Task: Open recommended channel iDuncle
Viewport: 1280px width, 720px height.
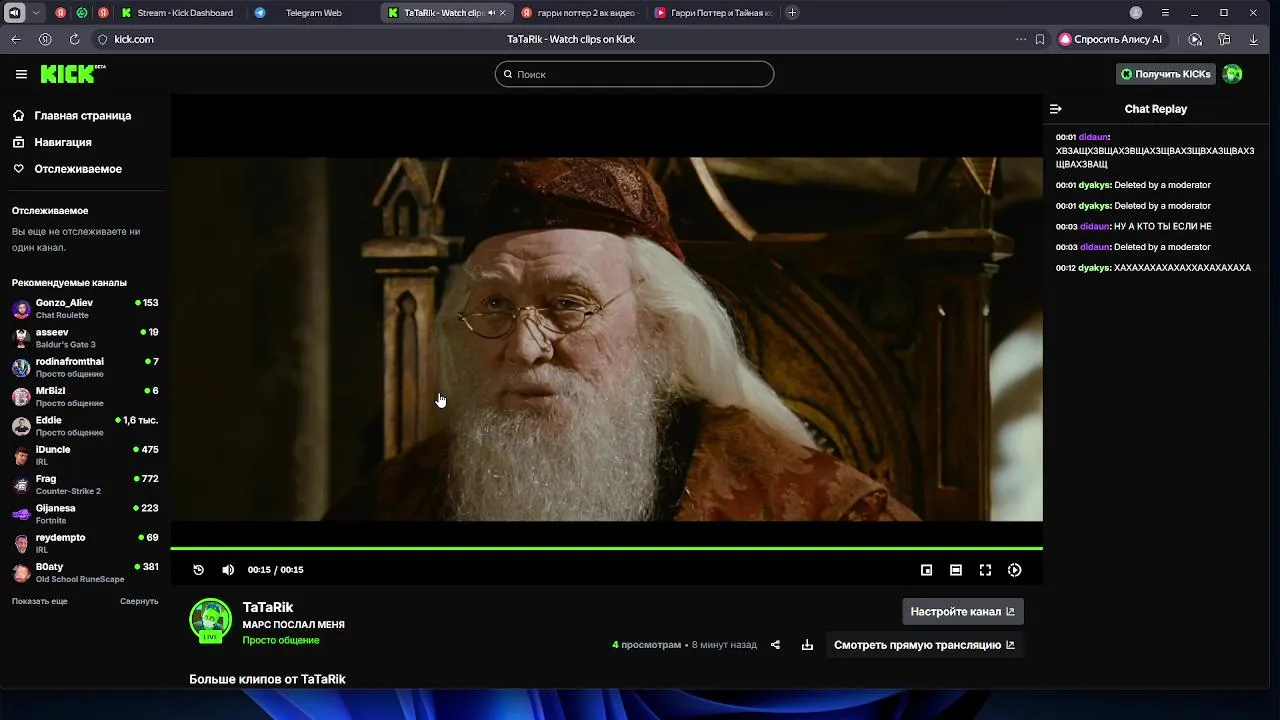Action: tap(85, 455)
